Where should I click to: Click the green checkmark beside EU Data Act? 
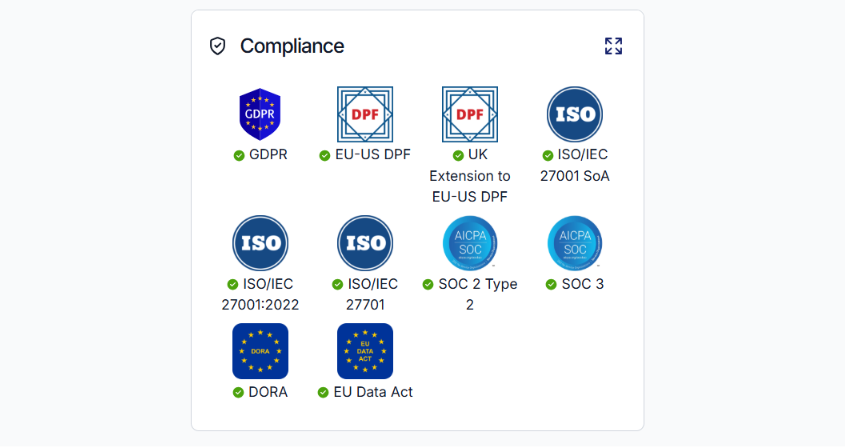click(x=323, y=393)
